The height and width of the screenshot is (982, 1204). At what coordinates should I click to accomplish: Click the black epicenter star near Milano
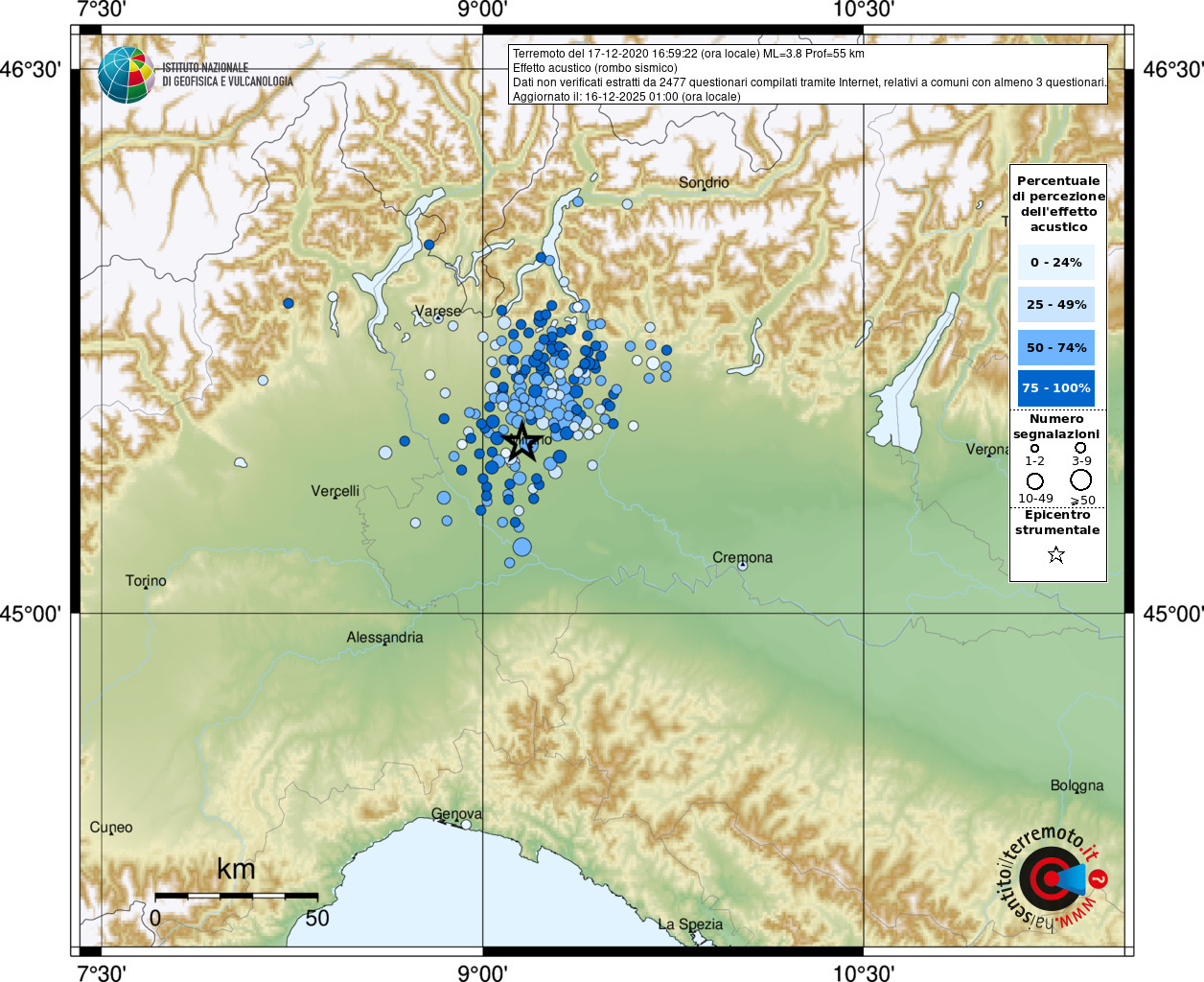tap(522, 441)
